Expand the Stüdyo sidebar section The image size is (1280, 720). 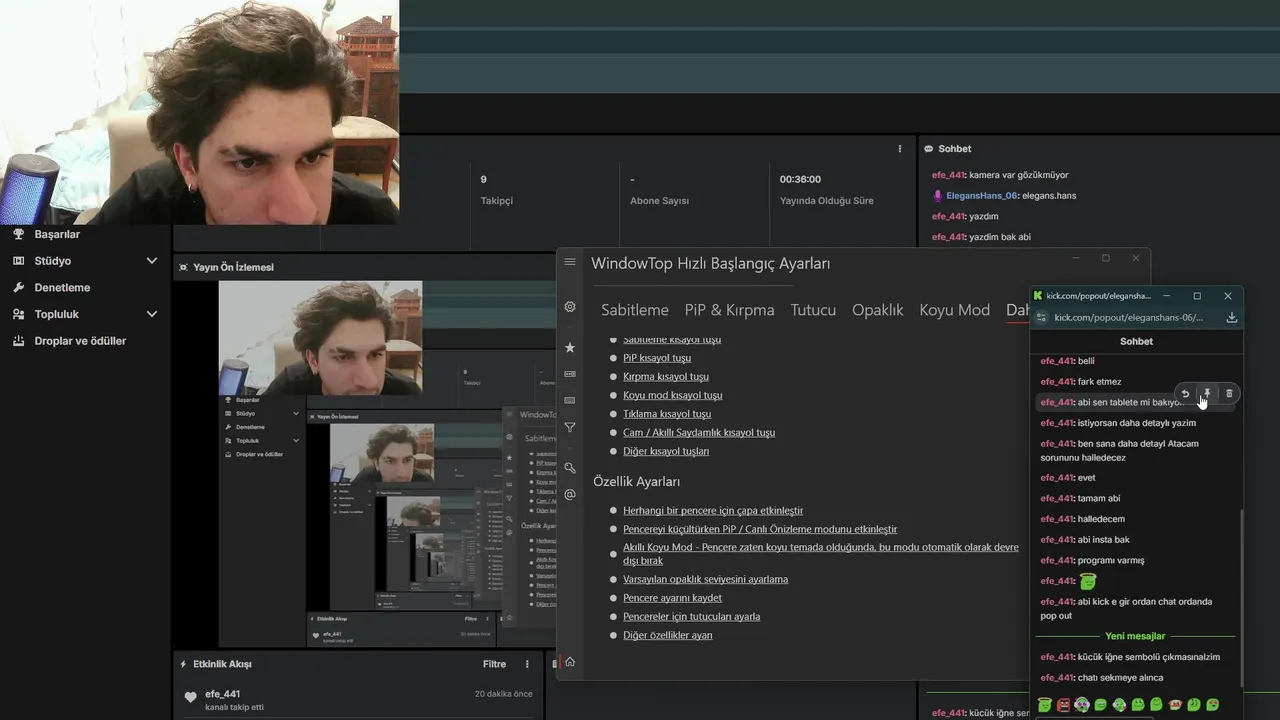[x=152, y=261]
